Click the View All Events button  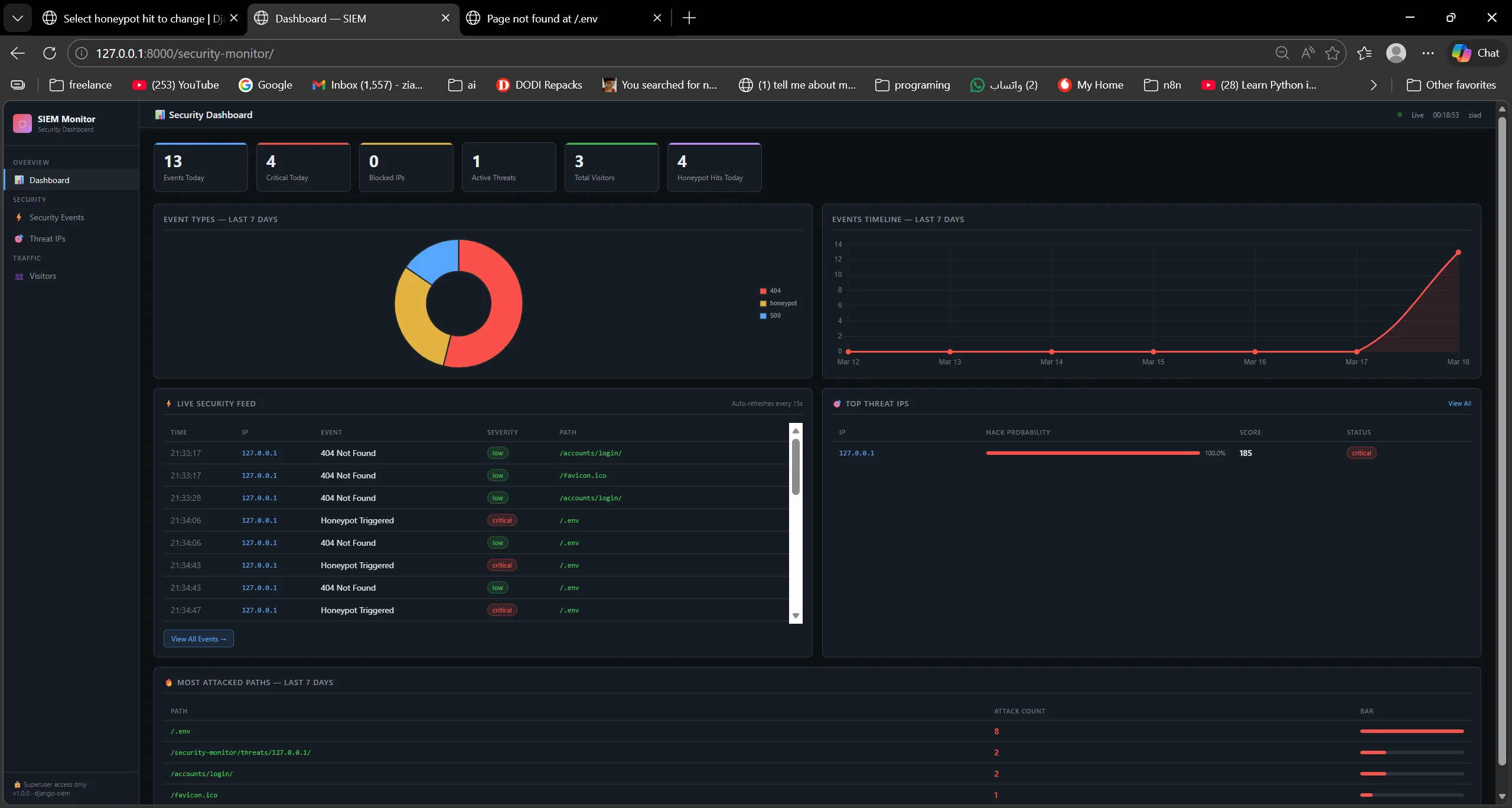198,638
